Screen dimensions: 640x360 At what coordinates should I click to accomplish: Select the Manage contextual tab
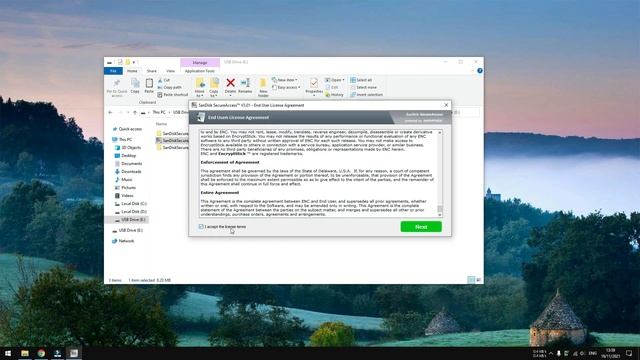coord(200,62)
